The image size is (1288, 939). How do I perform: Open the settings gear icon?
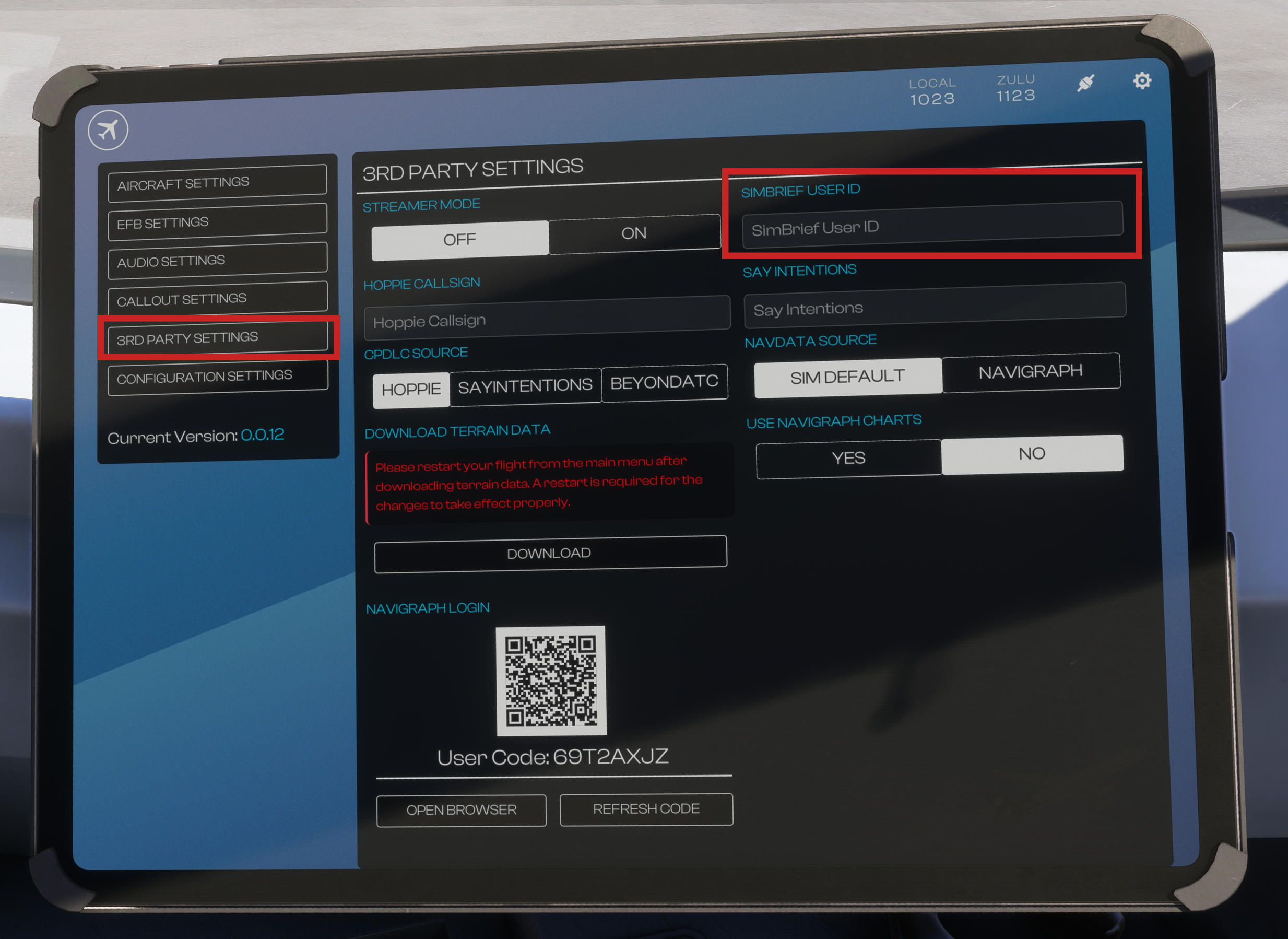1142,81
